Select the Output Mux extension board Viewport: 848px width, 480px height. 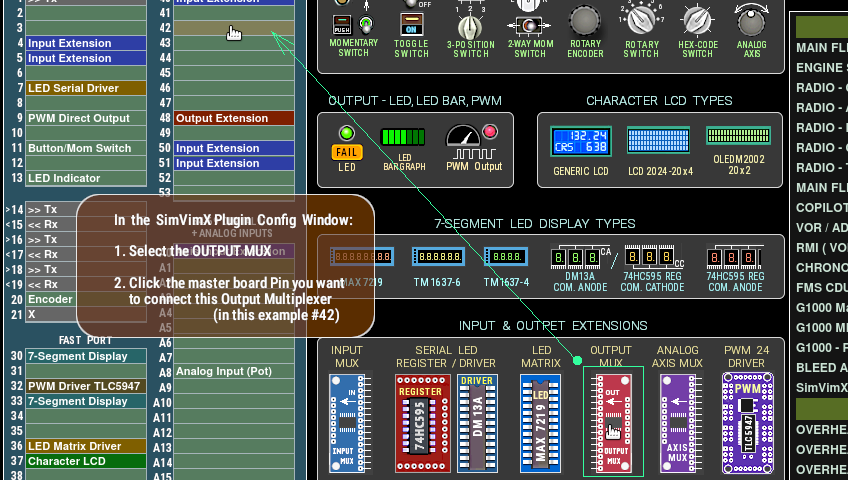tap(612, 421)
